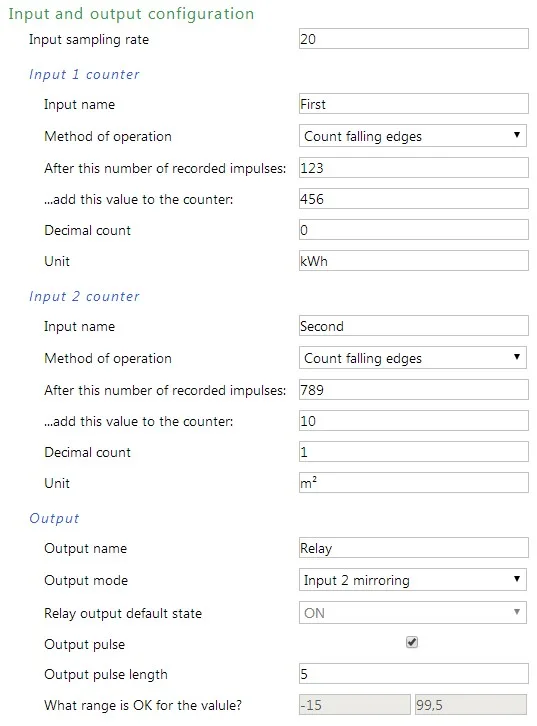Open Input 2 Method of operation dropdown
The width and height of the screenshot is (537, 726).
point(412,357)
